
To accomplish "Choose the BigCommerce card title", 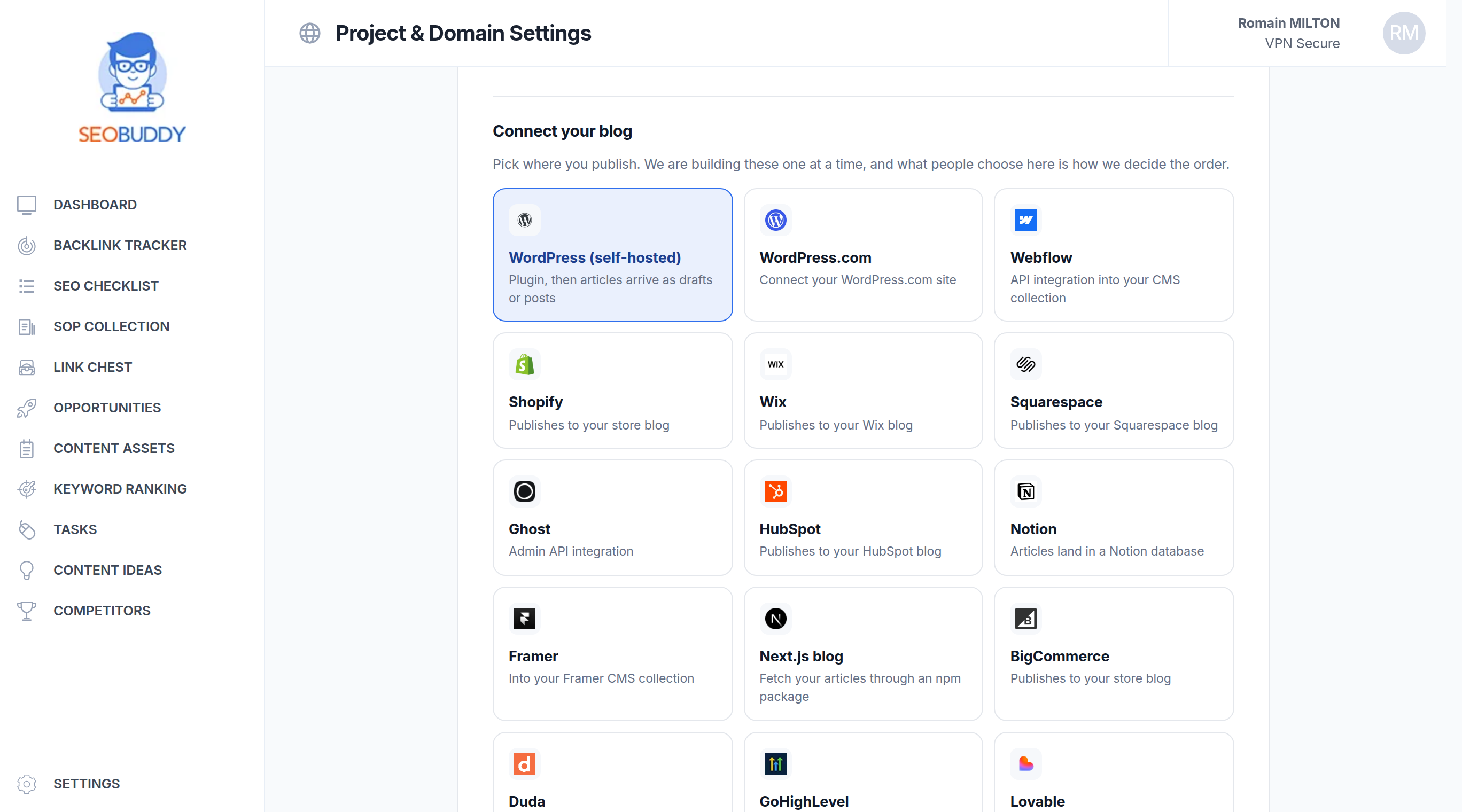I will click(x=1059, y=657).
